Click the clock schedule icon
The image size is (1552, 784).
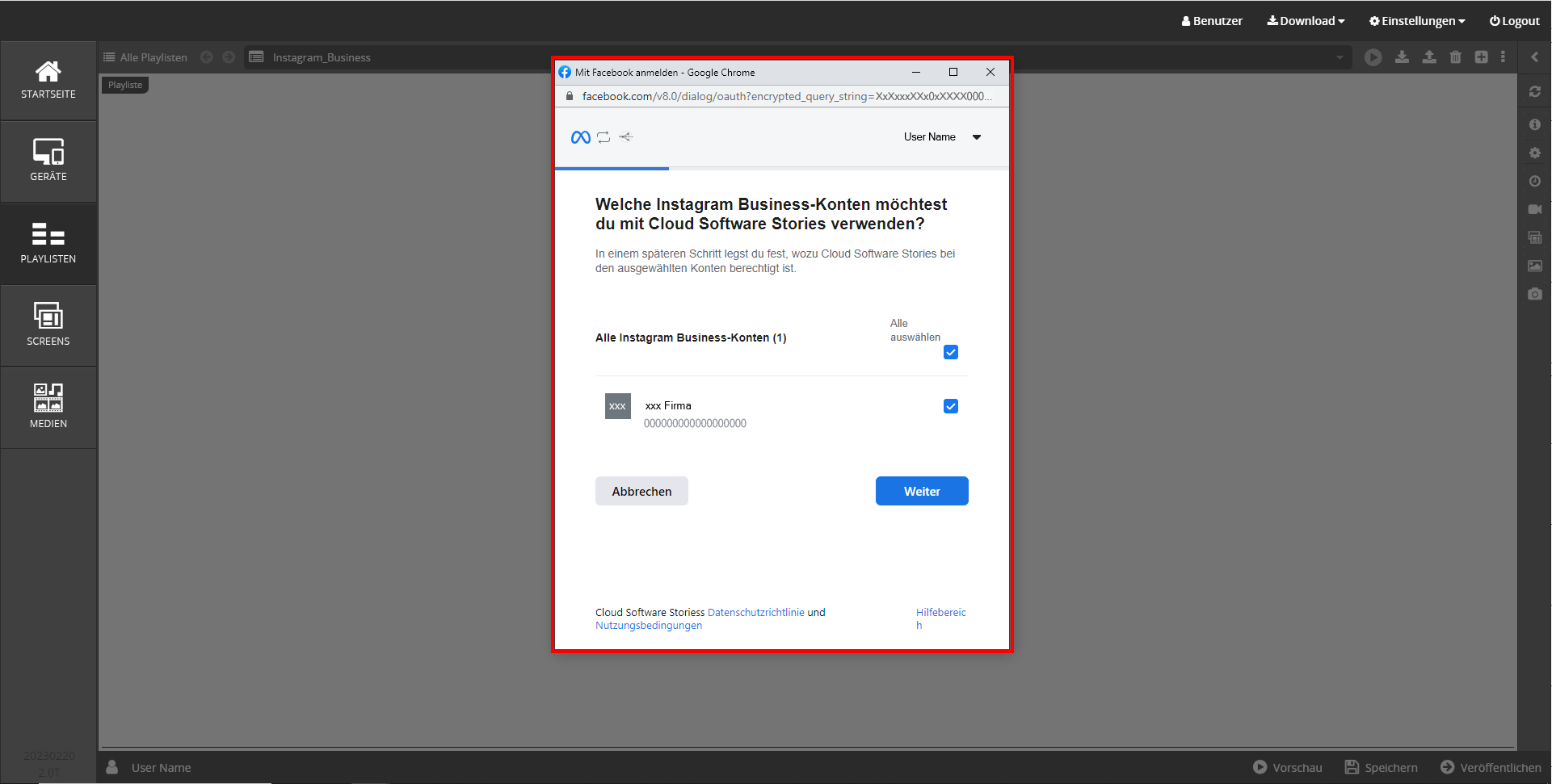point(1534,182)
